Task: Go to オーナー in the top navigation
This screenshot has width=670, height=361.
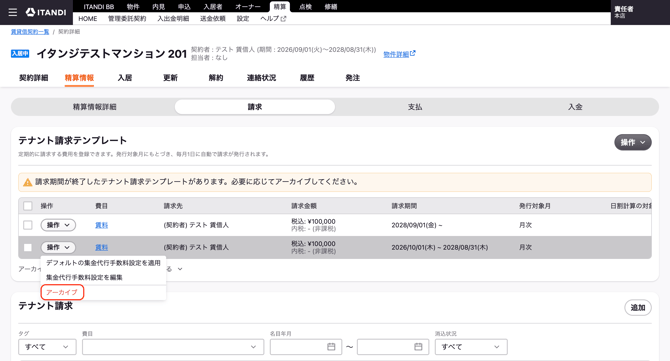Action: coord(248,6)
